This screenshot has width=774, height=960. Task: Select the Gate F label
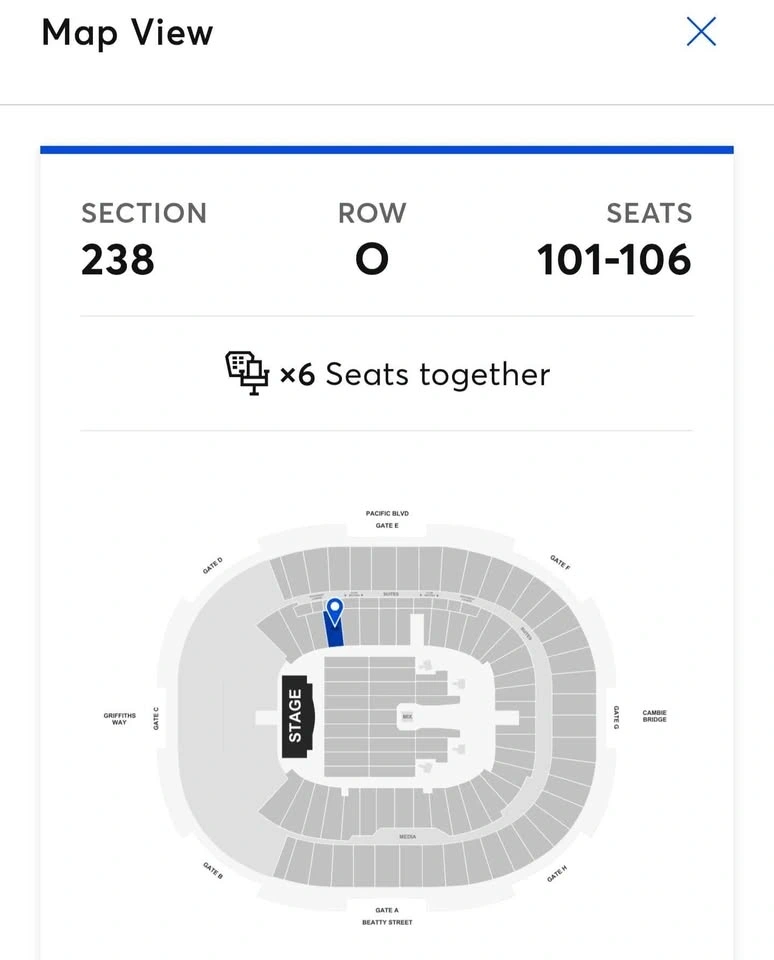[560, 562]
